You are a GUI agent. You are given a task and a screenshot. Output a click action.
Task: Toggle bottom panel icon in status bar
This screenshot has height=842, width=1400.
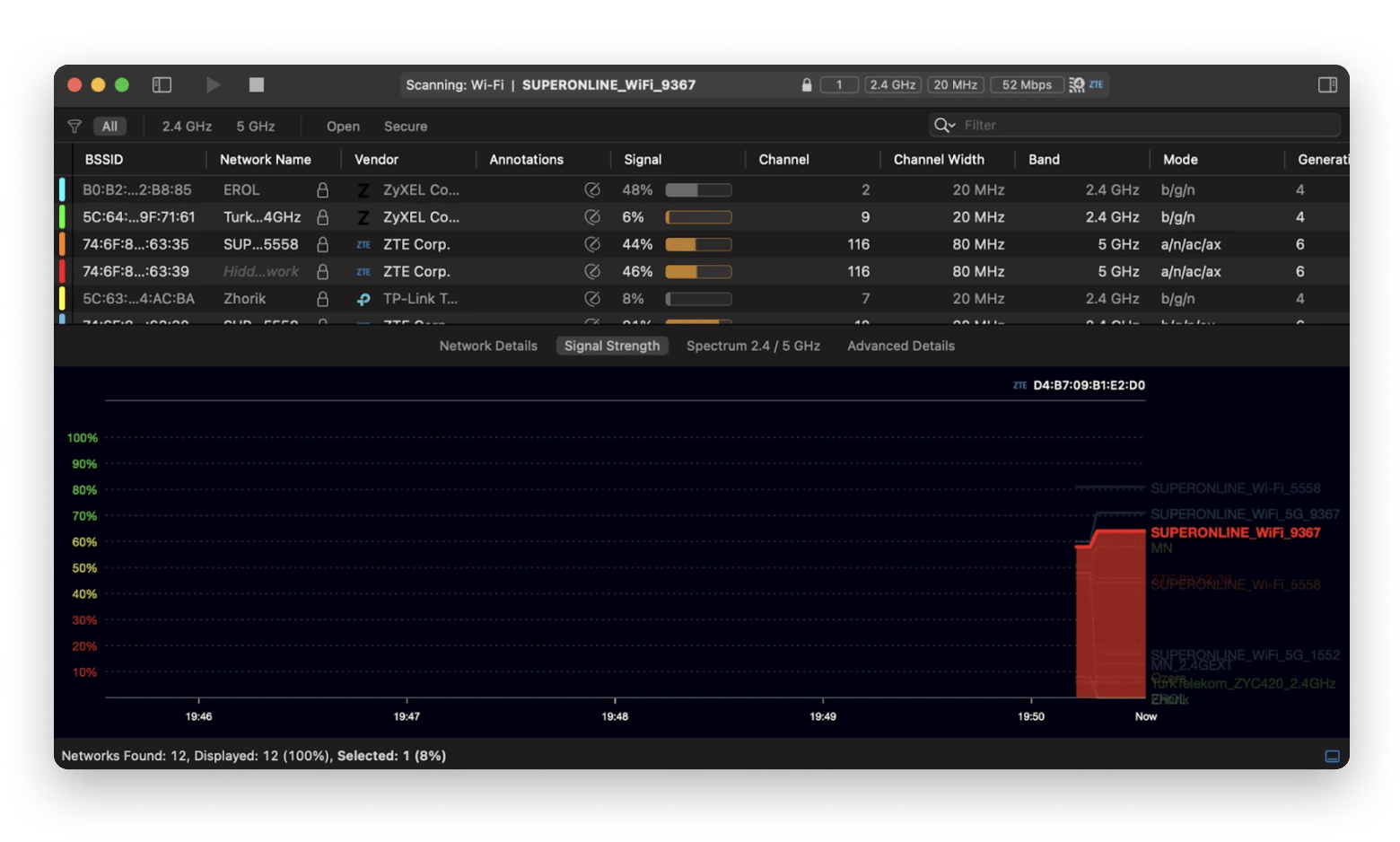pyautogui.click(x=1332, y=756)
